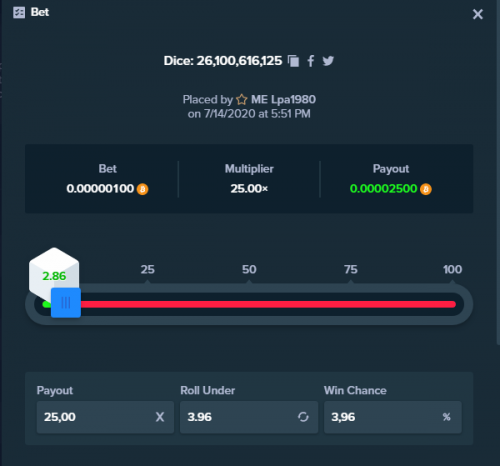The height and width of the screenshot is (466, 500).
Task: Copy the dice bet ID
Action: click(x=293, y=61)
